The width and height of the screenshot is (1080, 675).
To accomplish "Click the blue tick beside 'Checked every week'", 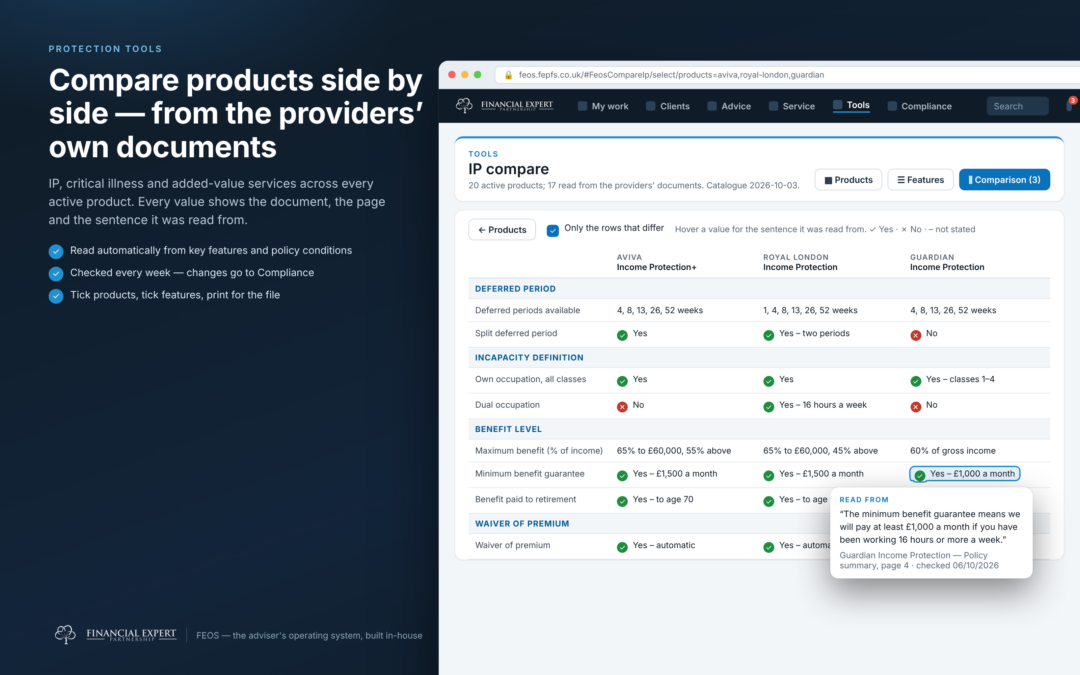I will point(56,273).
